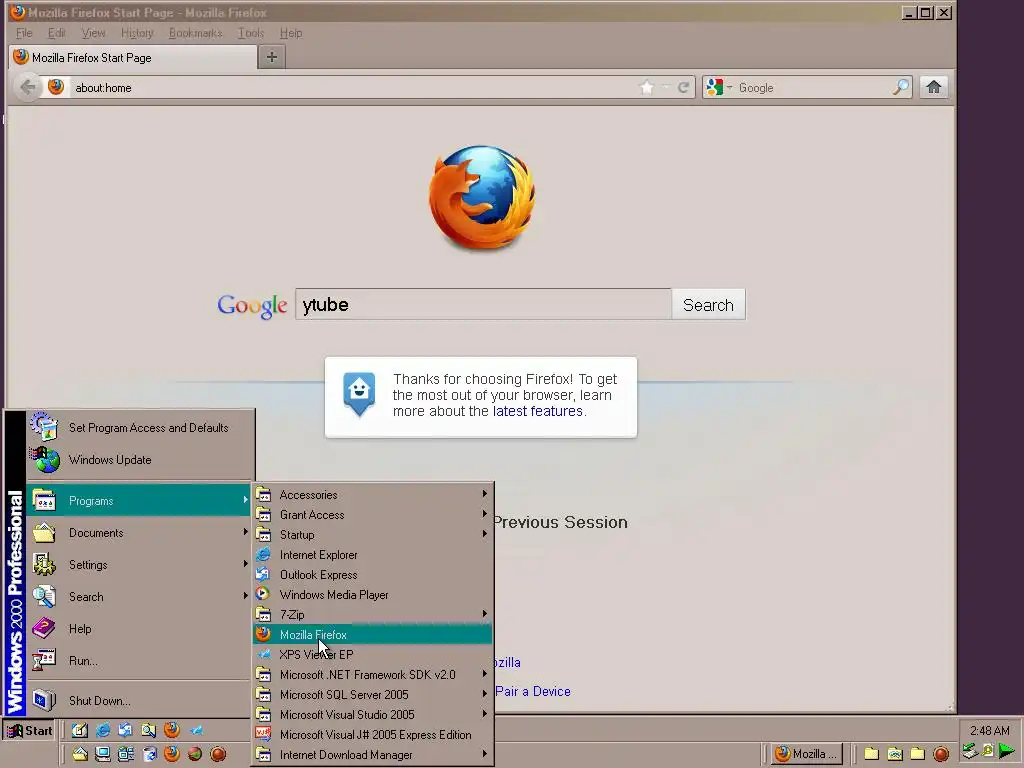Image resolution: width=1024 pixels, height=768 pixels.
Task: Open the Tools menu
Action: click(251, 33)
